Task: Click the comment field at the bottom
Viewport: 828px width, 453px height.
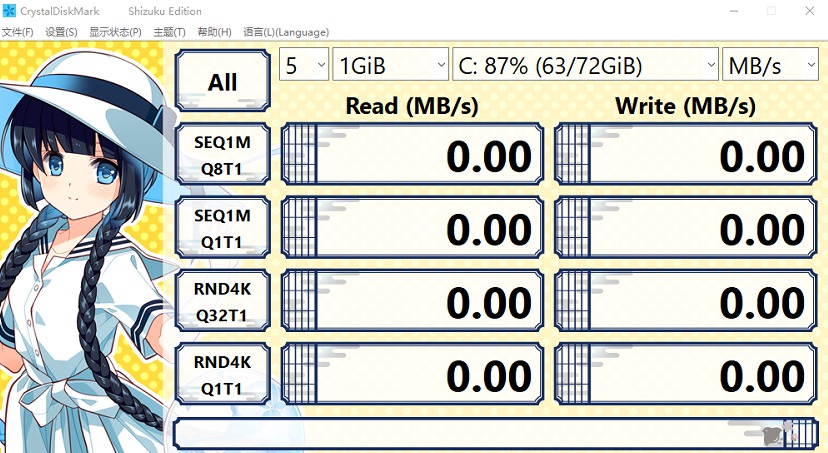Action: (495, 435)
